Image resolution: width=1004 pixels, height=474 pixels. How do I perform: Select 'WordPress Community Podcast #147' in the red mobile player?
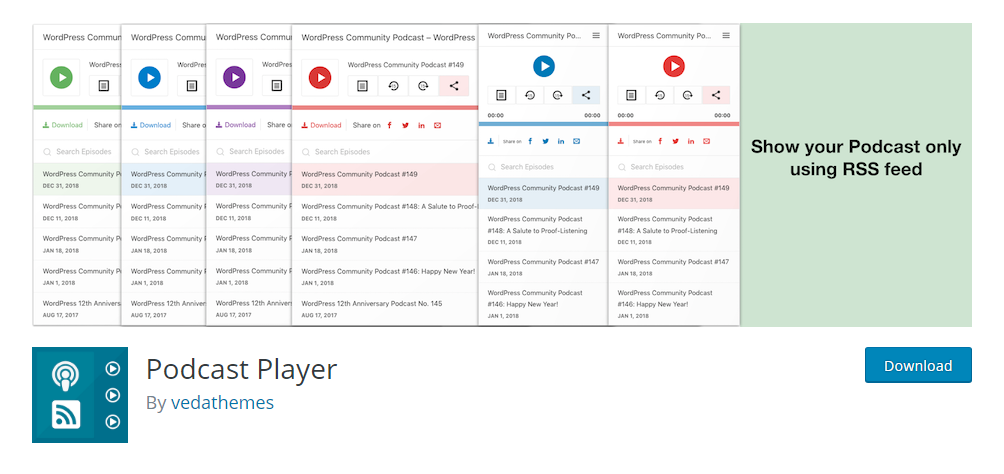tap(674, 267)
